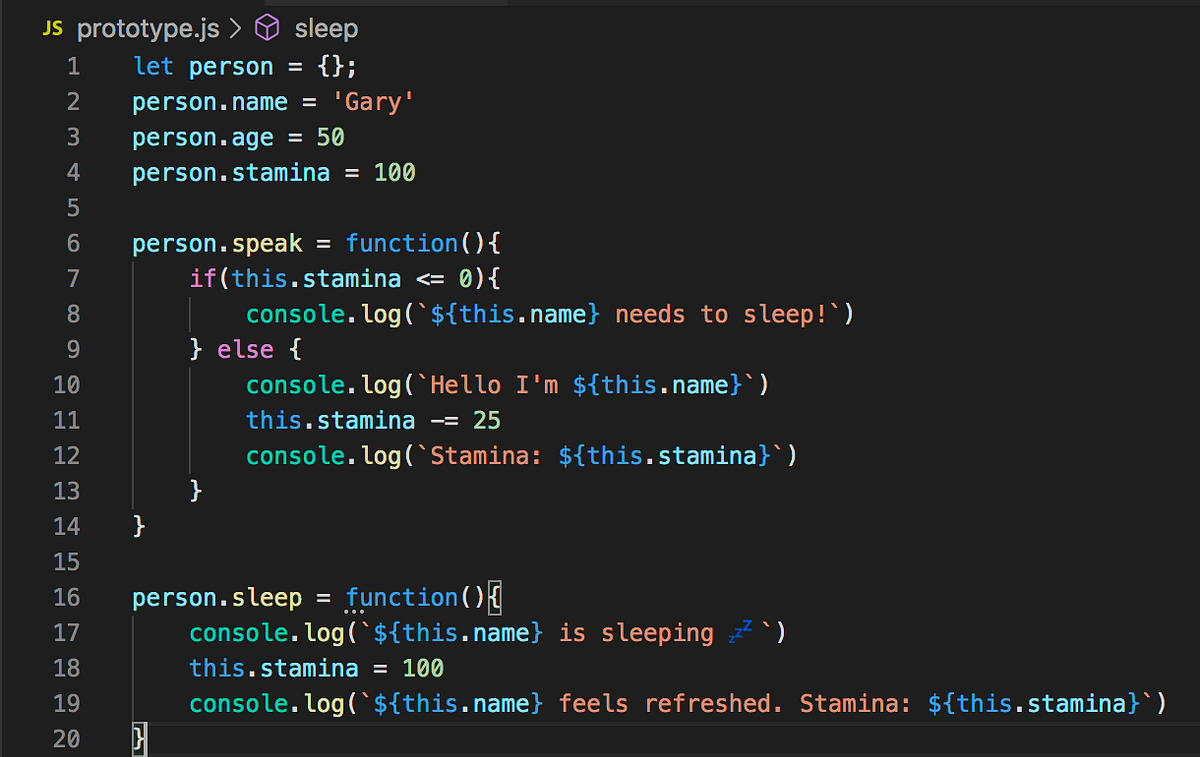Click line number 16
The height and width of the screenshot is (757, 1200).
(x=66, y=597)
